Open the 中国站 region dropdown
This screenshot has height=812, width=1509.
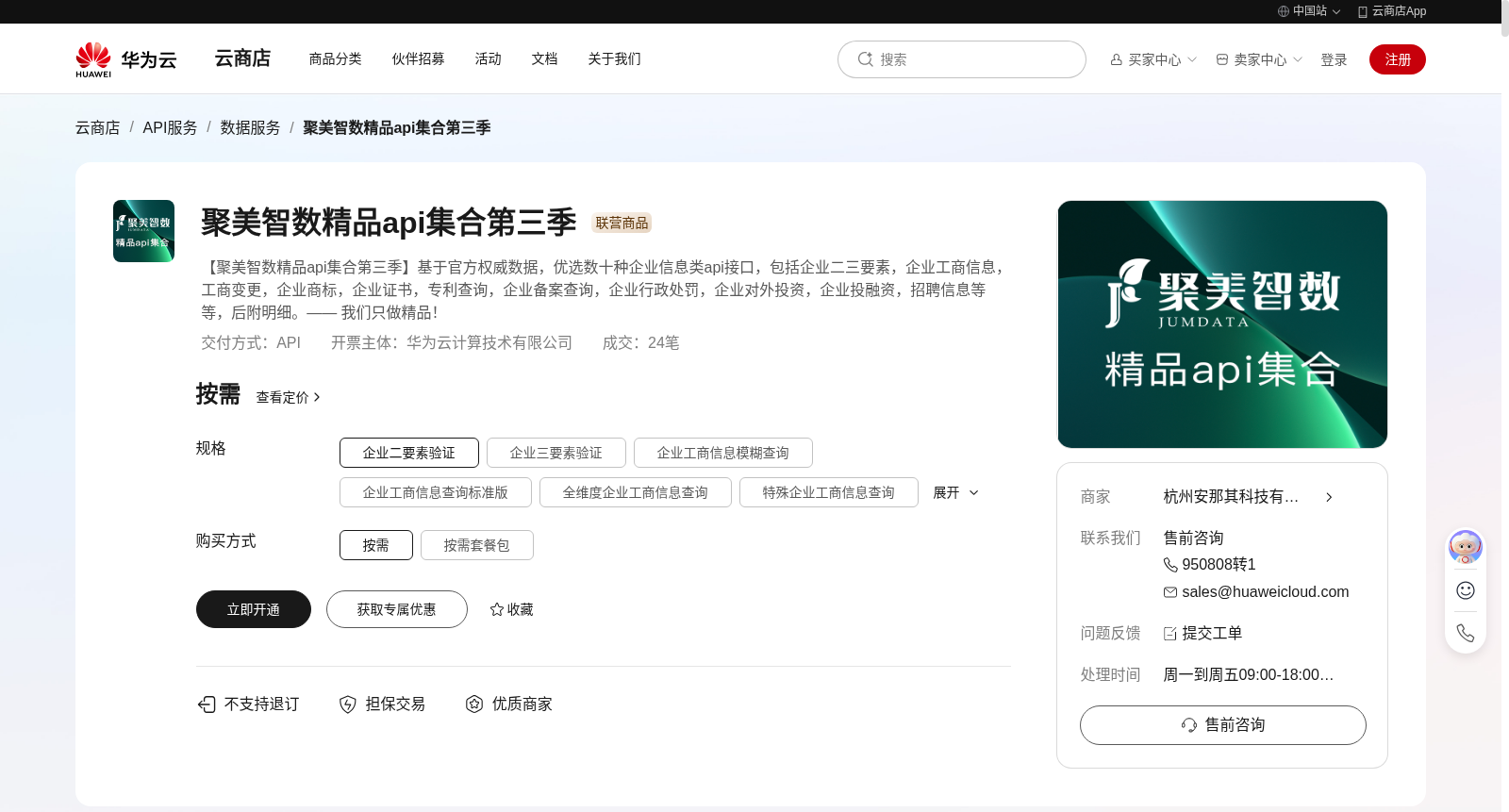pyautogui.click(x=1309, y=11)
